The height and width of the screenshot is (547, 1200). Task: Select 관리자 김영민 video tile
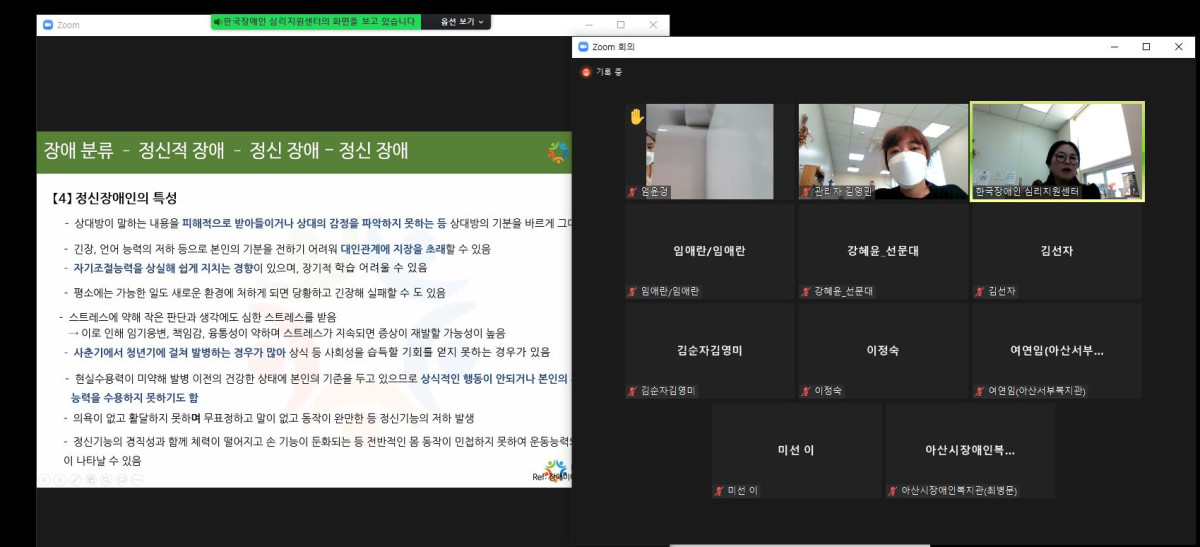[883, 151]
